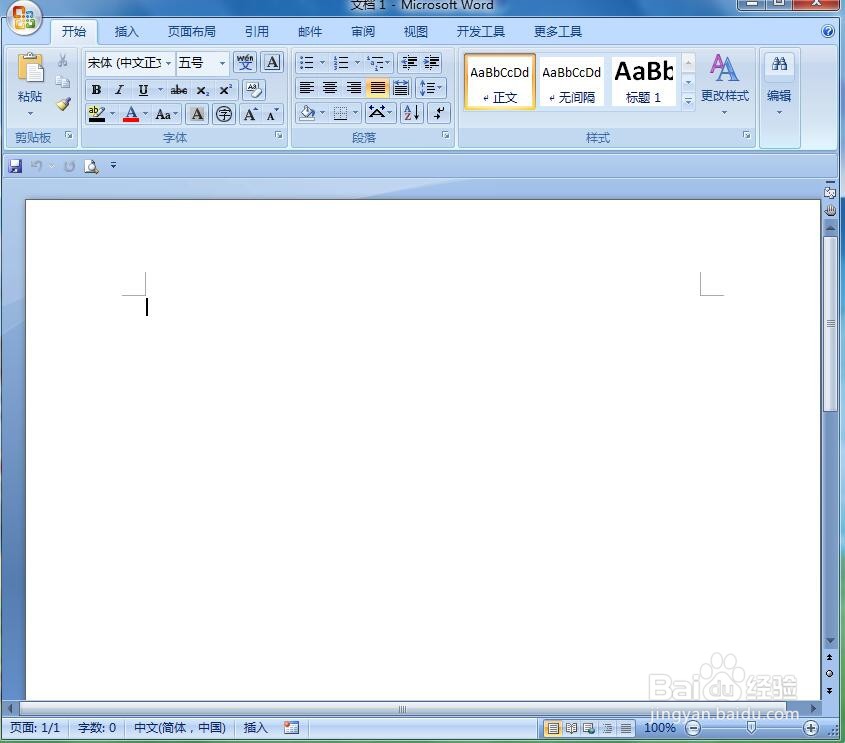Click subscript X2 icon
The width and height of the screenshot is (845, 743).
pos(202,89)
